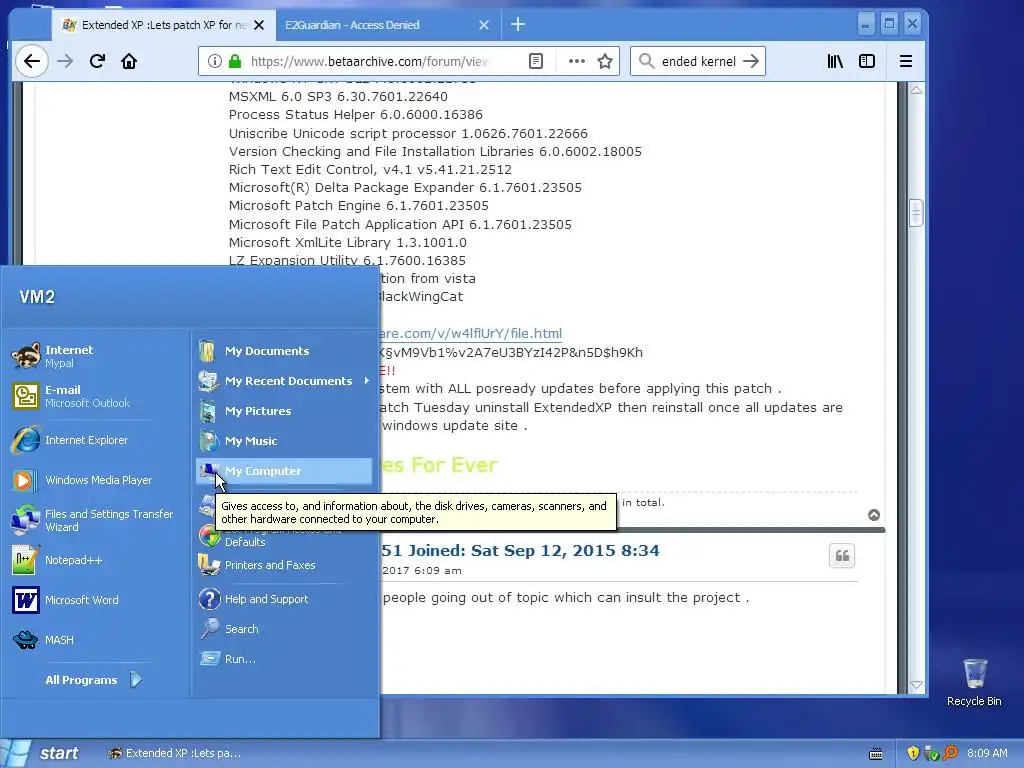Focus the betaarchive URL address field

click(x=370, y=61)
